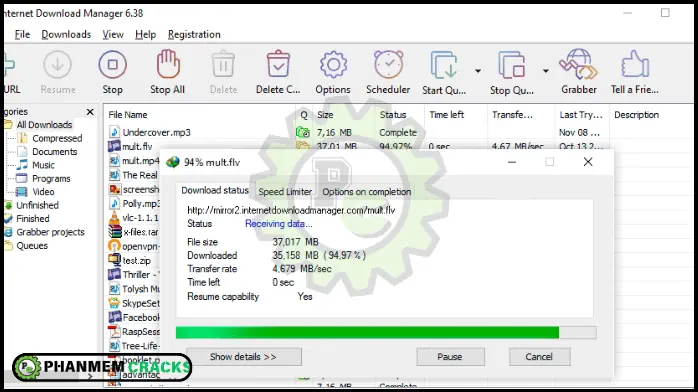
Task: Click Q column header
Action: [304, 115]
